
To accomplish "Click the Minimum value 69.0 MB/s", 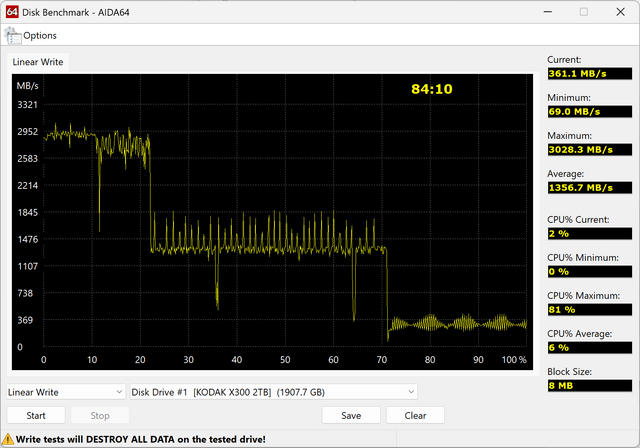I will 590,111.
